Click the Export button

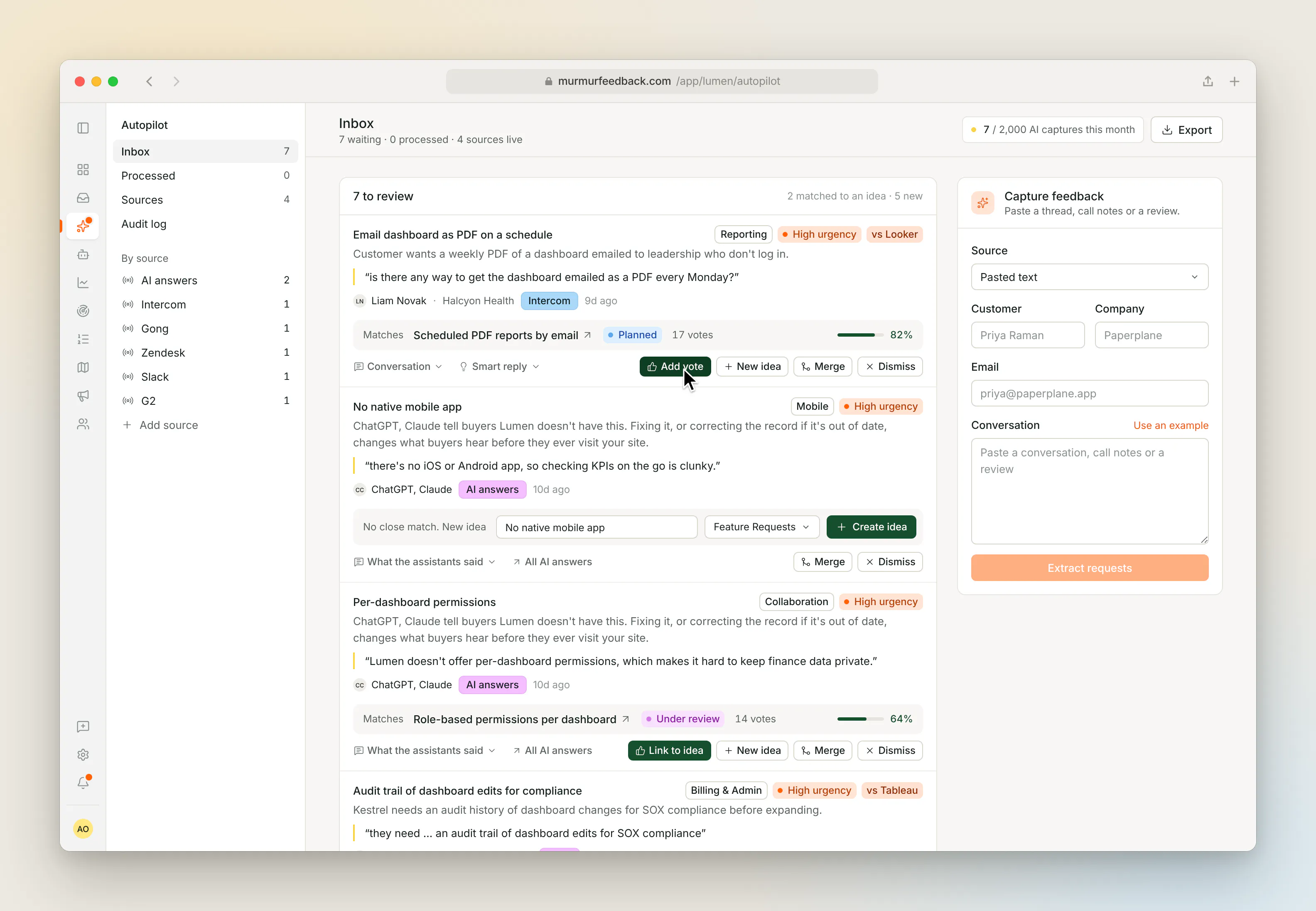point(1186,130)
